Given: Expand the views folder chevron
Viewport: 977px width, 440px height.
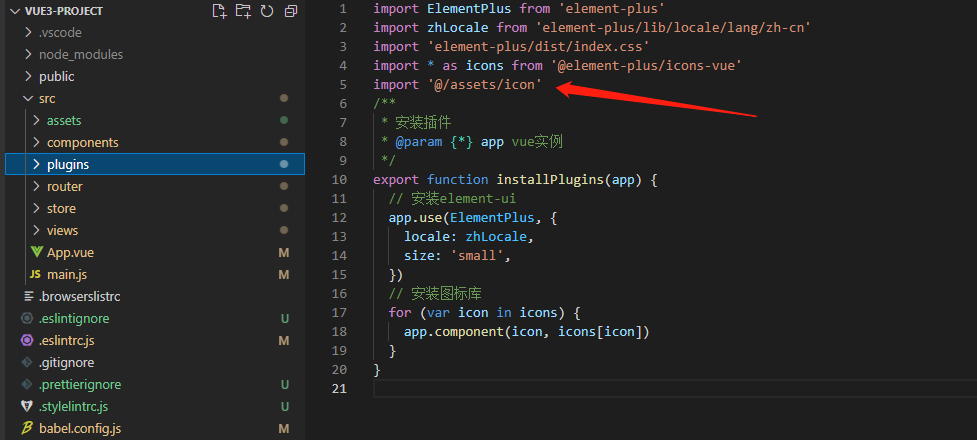Looking at the screenshot, I should coord(36,231).
